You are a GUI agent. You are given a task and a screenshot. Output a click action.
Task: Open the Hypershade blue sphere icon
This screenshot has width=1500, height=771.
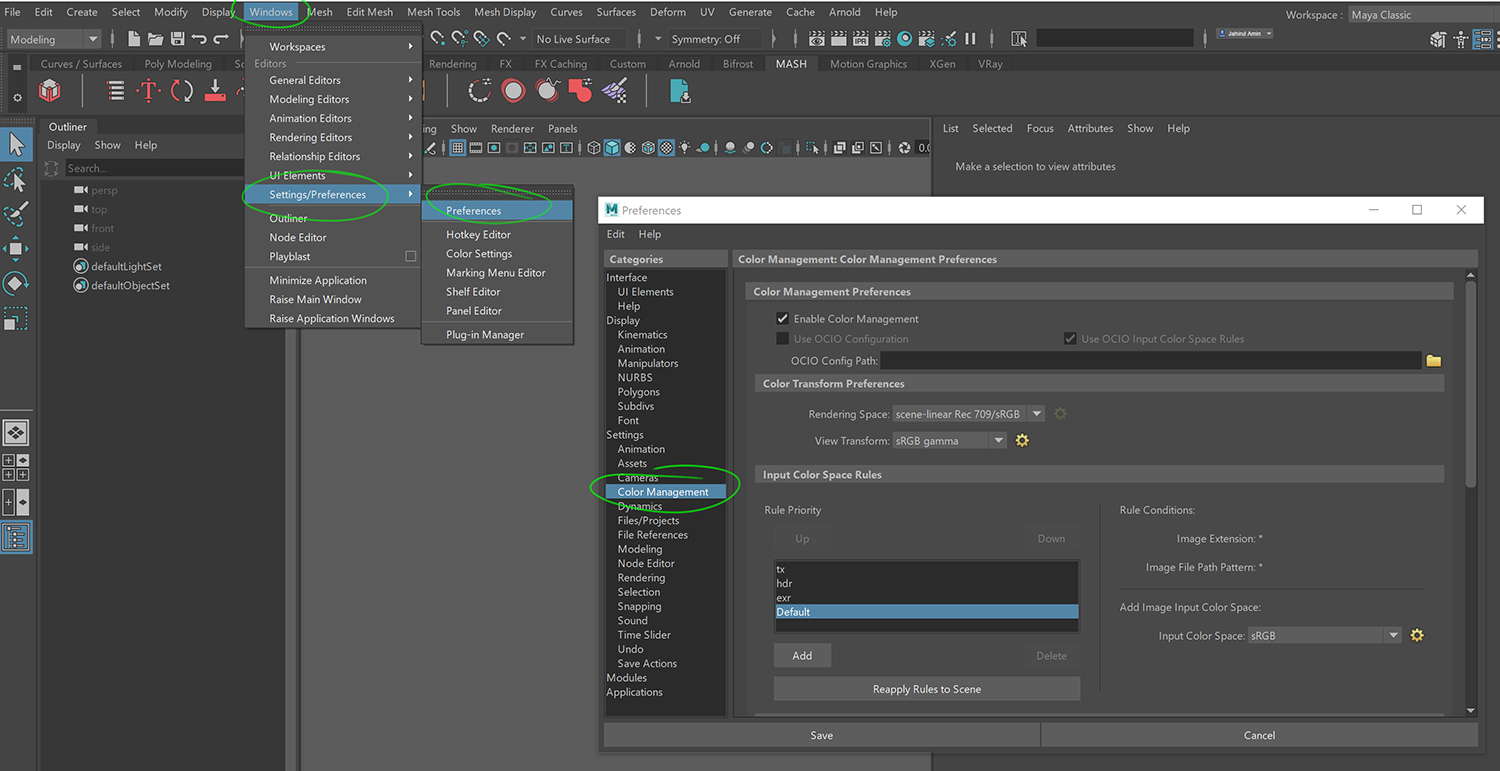904,39
